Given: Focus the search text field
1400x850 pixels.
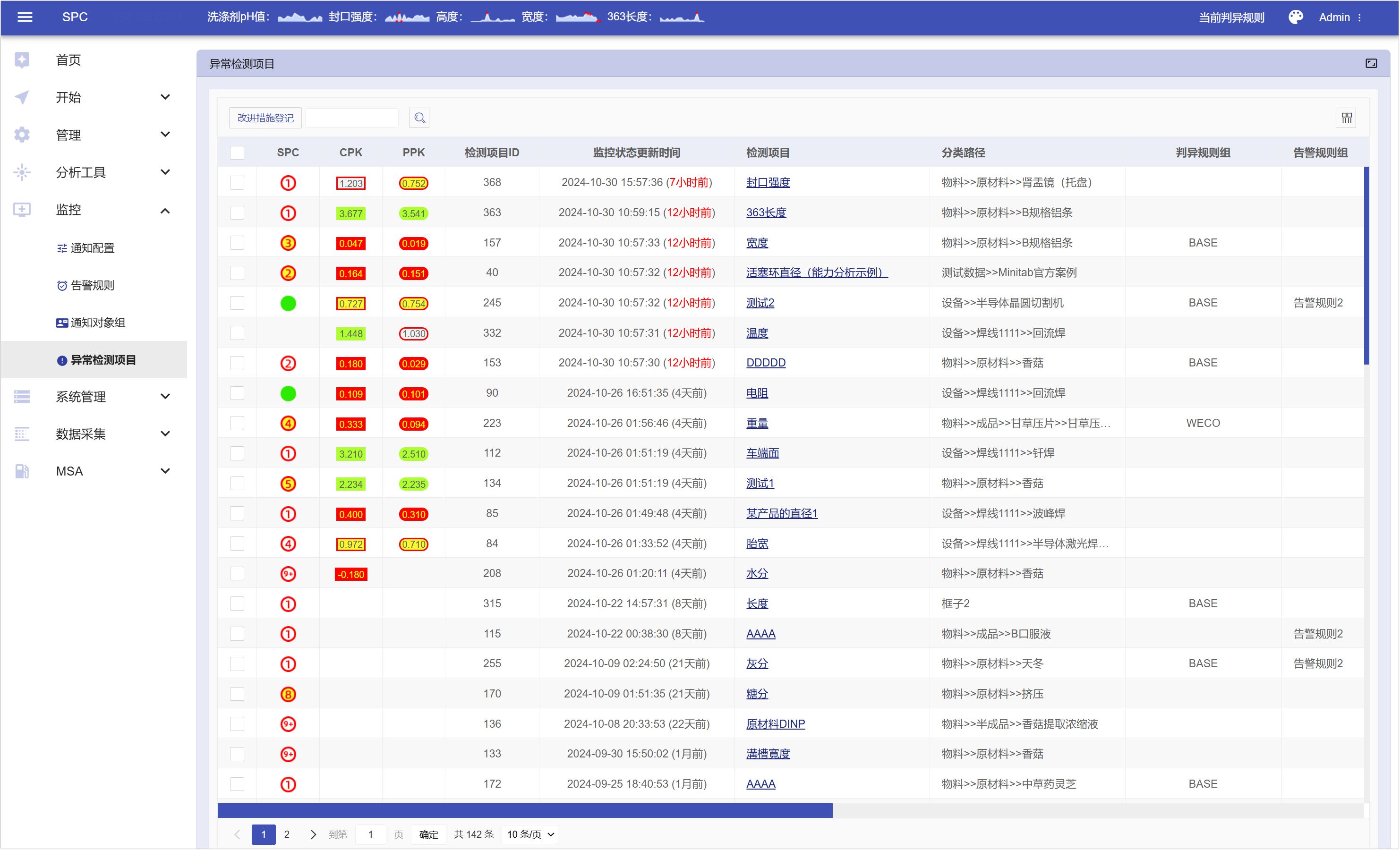Looking at the screenshot, I should click(x=352, y=118).
